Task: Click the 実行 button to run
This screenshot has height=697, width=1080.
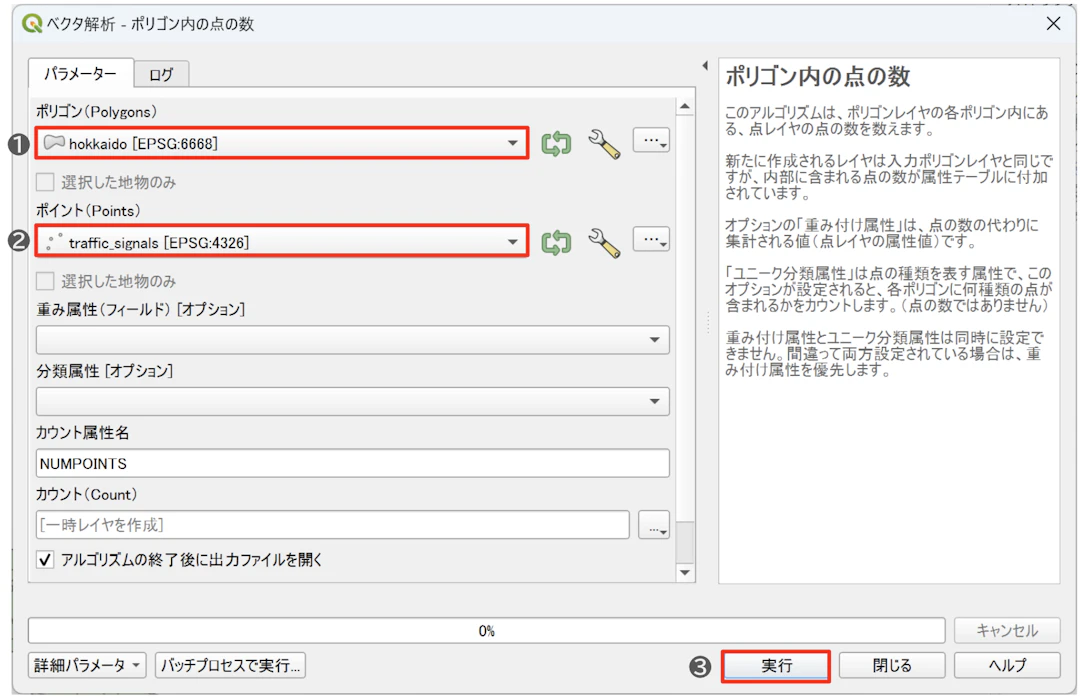Action: (x=776, y=666)
